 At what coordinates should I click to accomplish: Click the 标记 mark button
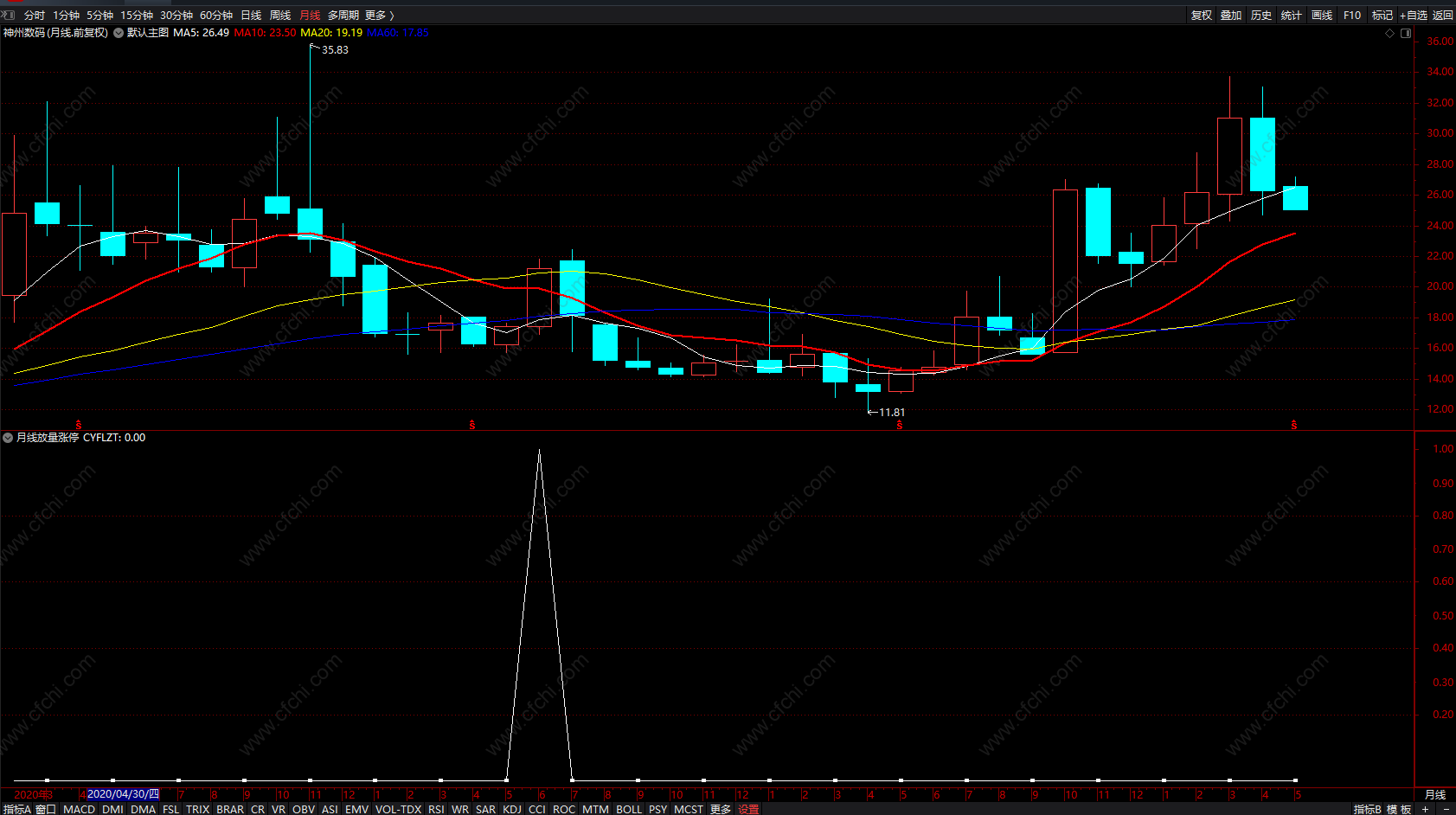(1382, 16)
